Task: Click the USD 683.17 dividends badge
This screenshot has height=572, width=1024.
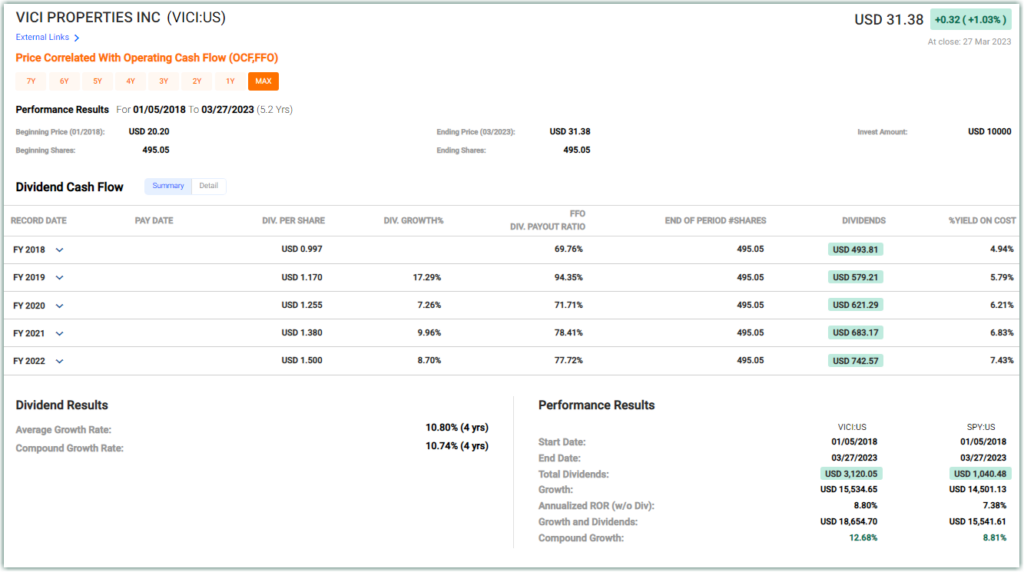Action: (x=856, y=333)
